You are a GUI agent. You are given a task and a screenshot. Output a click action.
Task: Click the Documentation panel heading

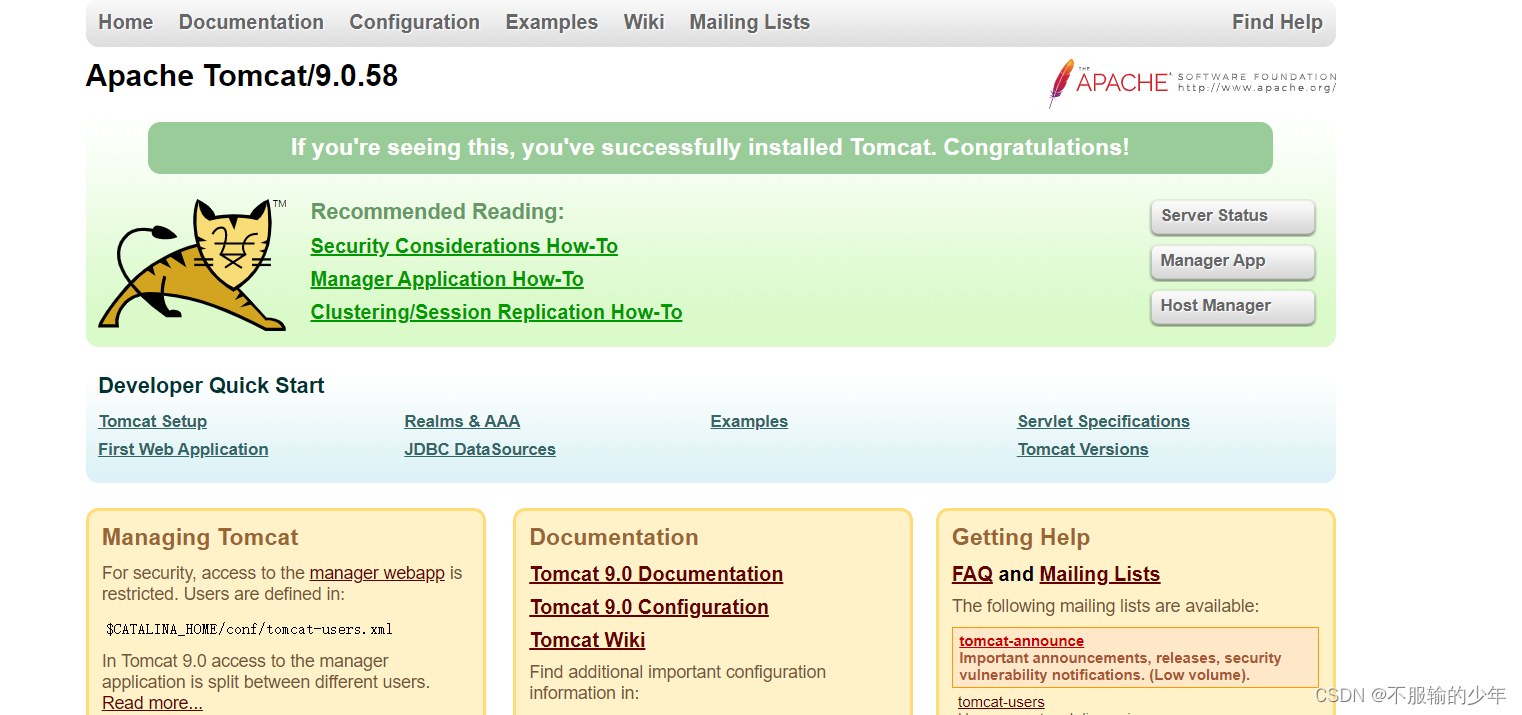pyautogui.click(x=614, y=537)
